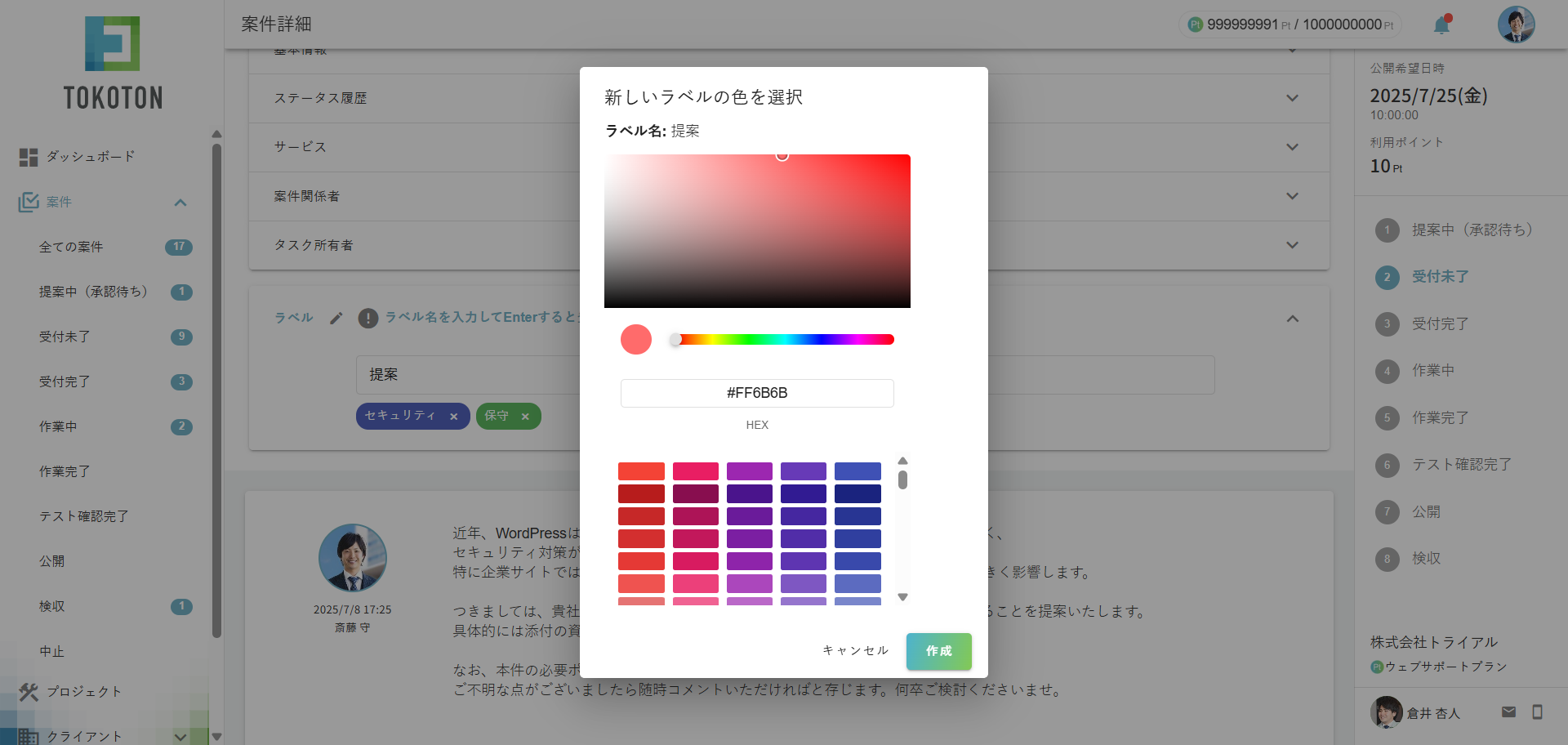
Task: Select a dark navy swatch in the color grid
Action: click(857, 493)
